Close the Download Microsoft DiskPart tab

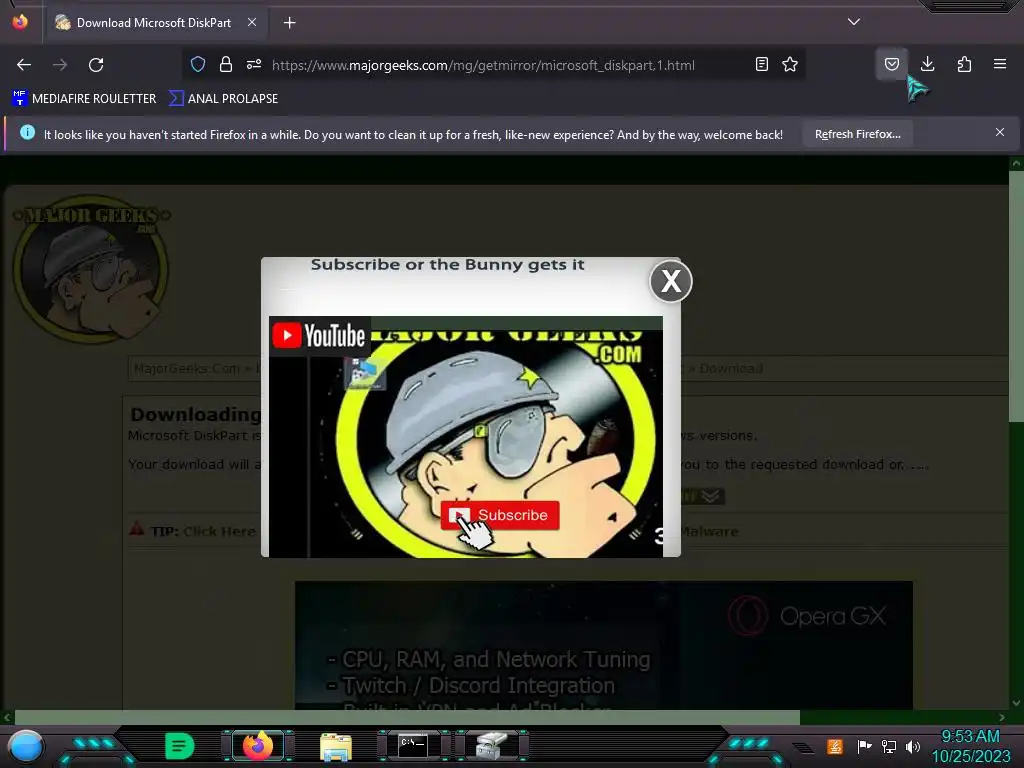pos(251,22)
